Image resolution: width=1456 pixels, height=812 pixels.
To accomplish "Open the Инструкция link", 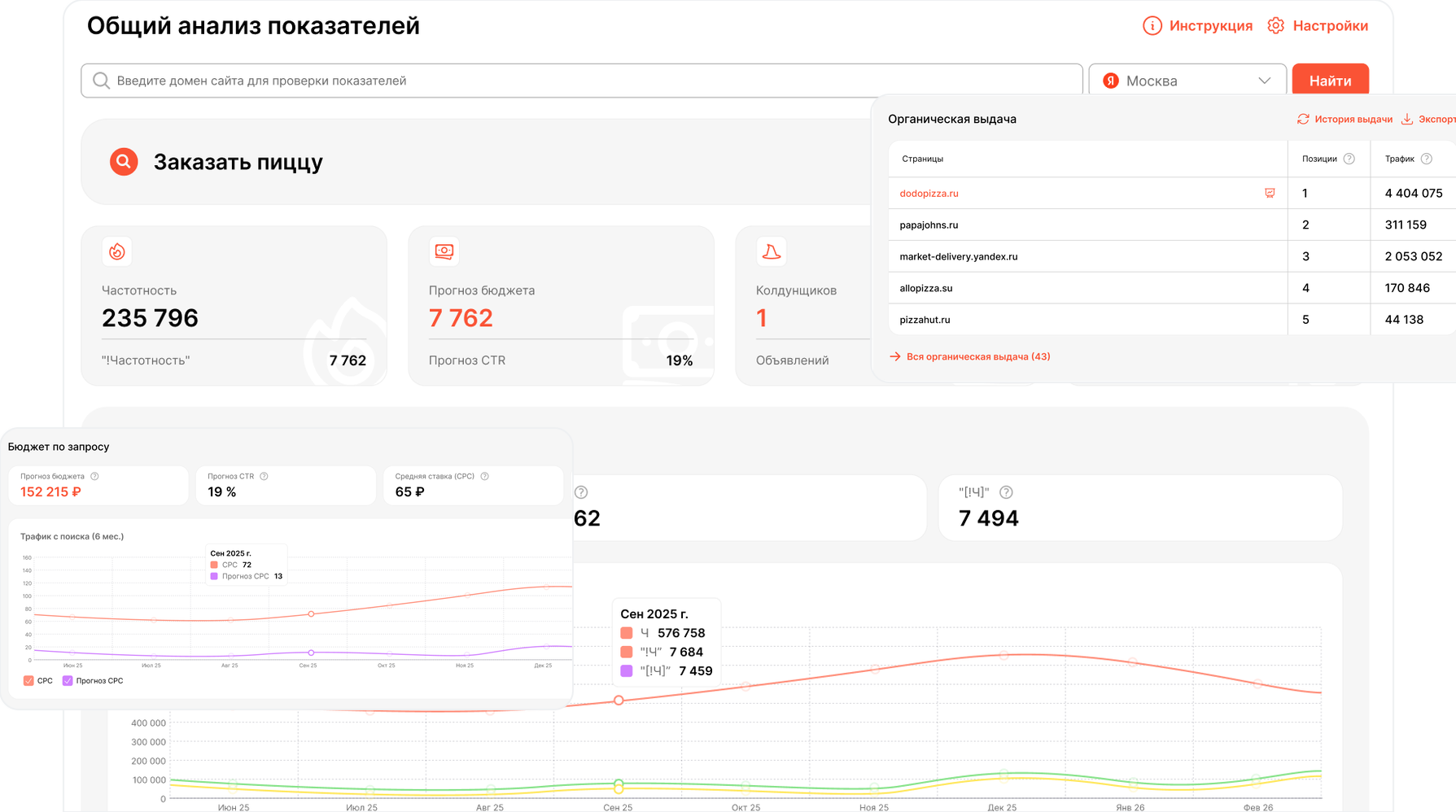I will click(x=1211, y=26).
